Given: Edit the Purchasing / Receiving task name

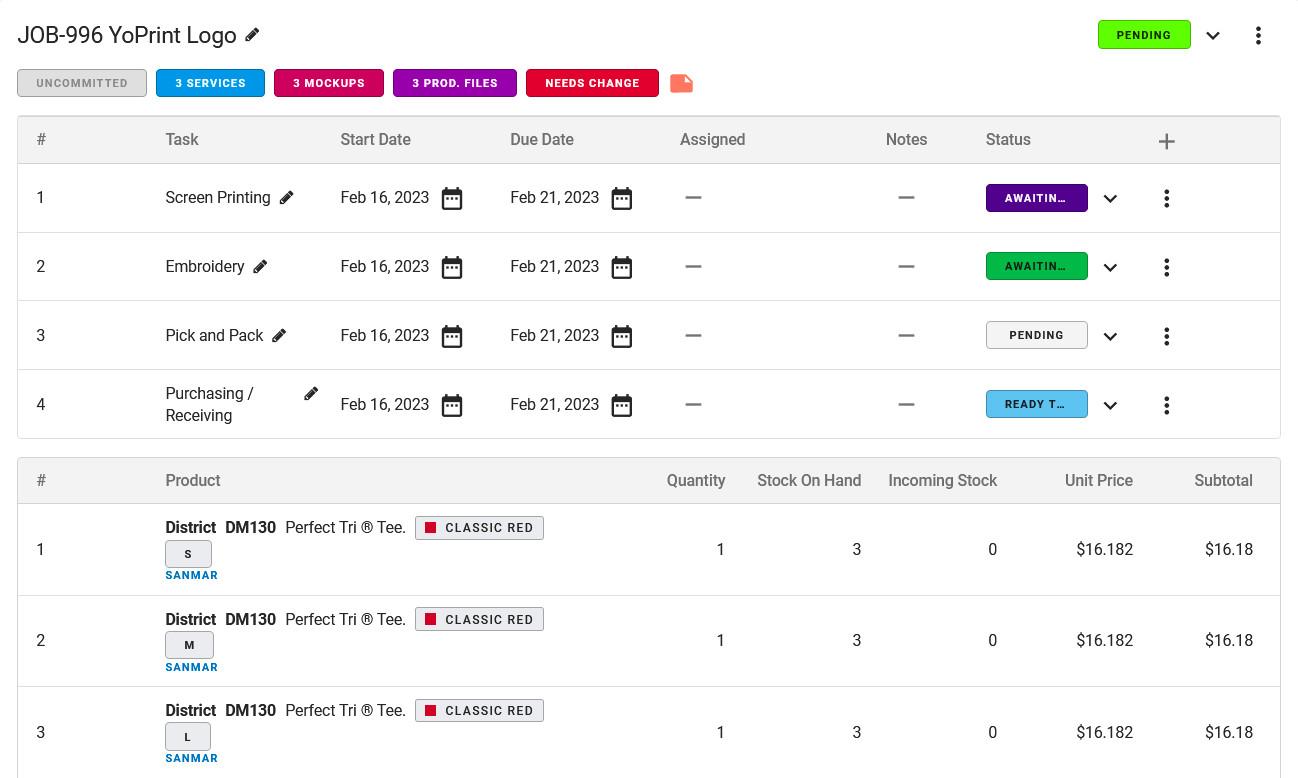Looking at the screenshot, I should tap(311, 394).
